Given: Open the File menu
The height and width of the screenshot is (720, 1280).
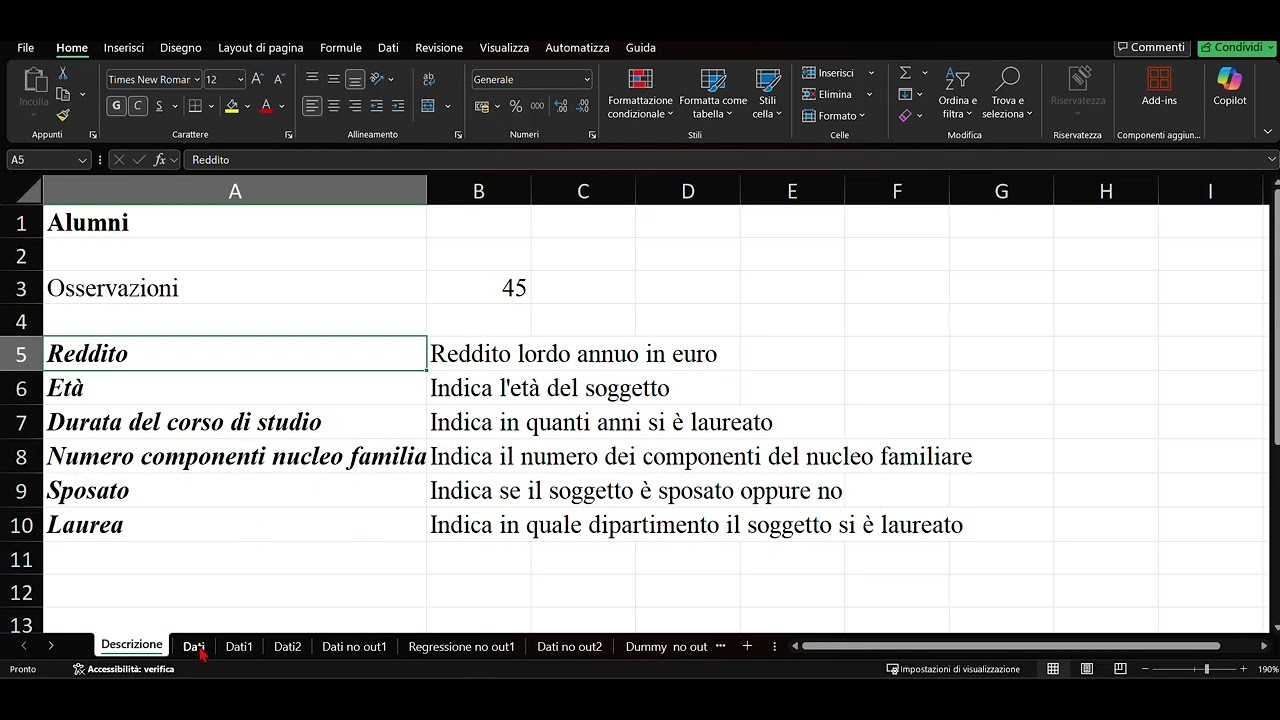Looking at the screenshot, I should (x=26, y=47).
